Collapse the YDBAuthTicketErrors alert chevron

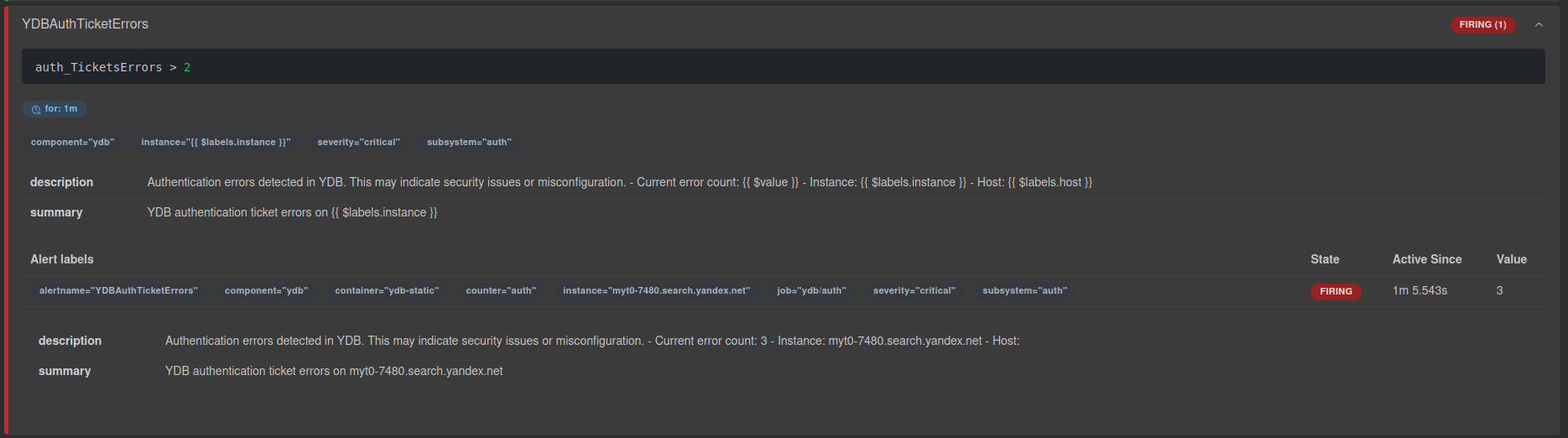coord(1539,25)
